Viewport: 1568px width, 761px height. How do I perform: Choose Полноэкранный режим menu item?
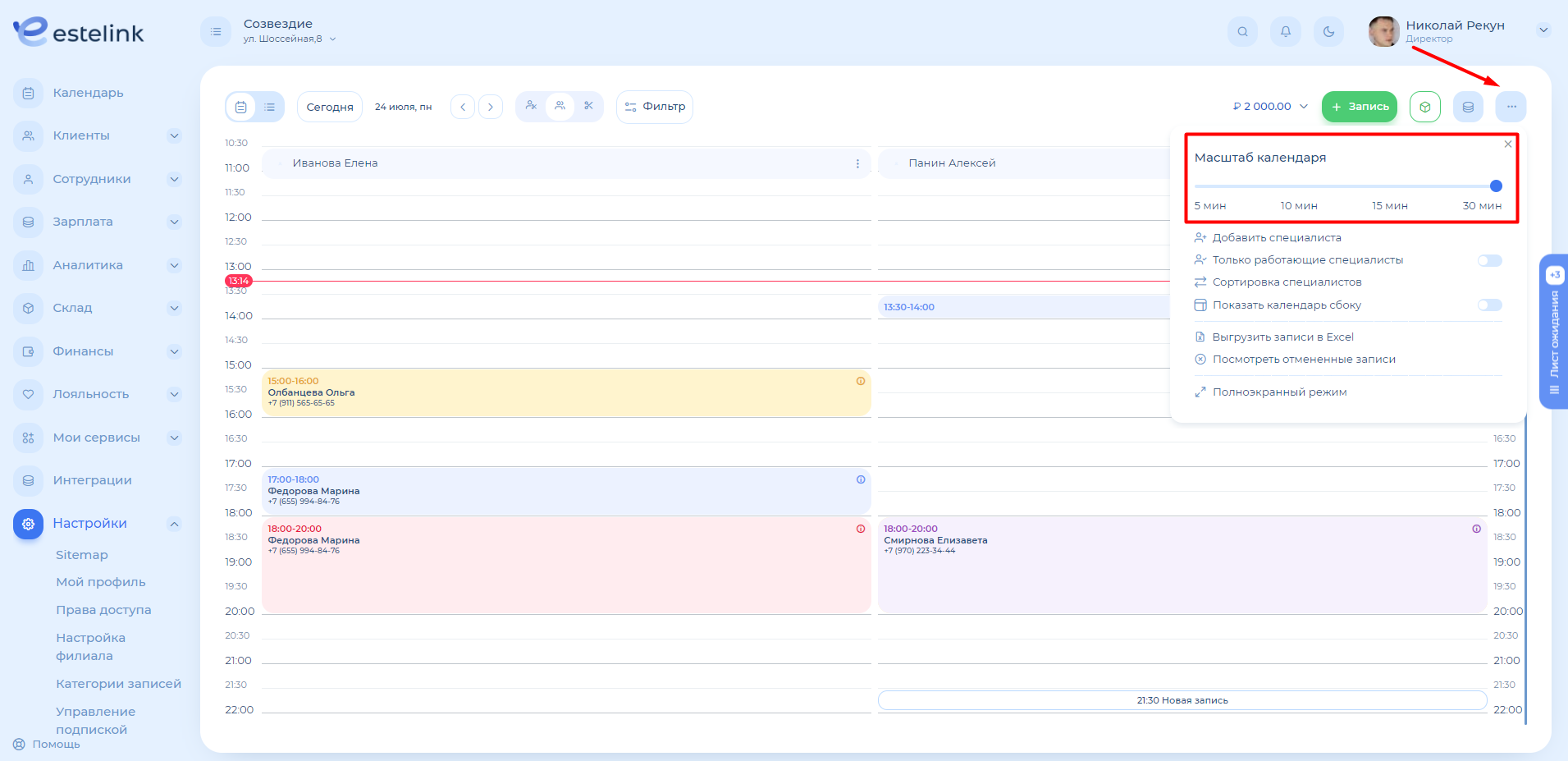(x=1279, y=392)
